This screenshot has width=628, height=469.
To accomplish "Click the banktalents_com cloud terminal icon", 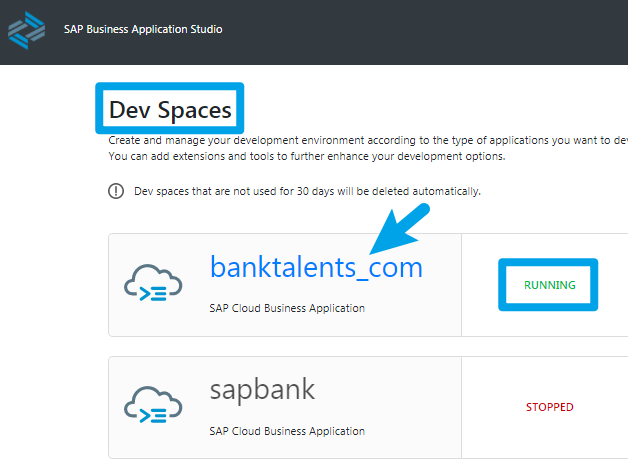I will 153,283.
